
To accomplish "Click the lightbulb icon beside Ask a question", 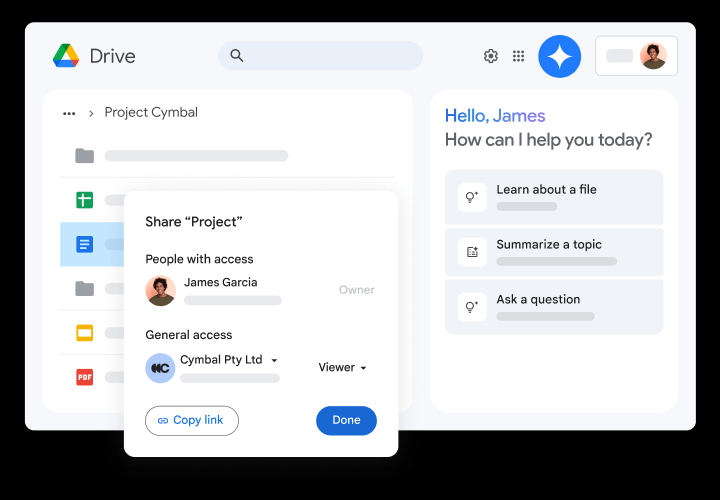I will [x=472, y=307].
